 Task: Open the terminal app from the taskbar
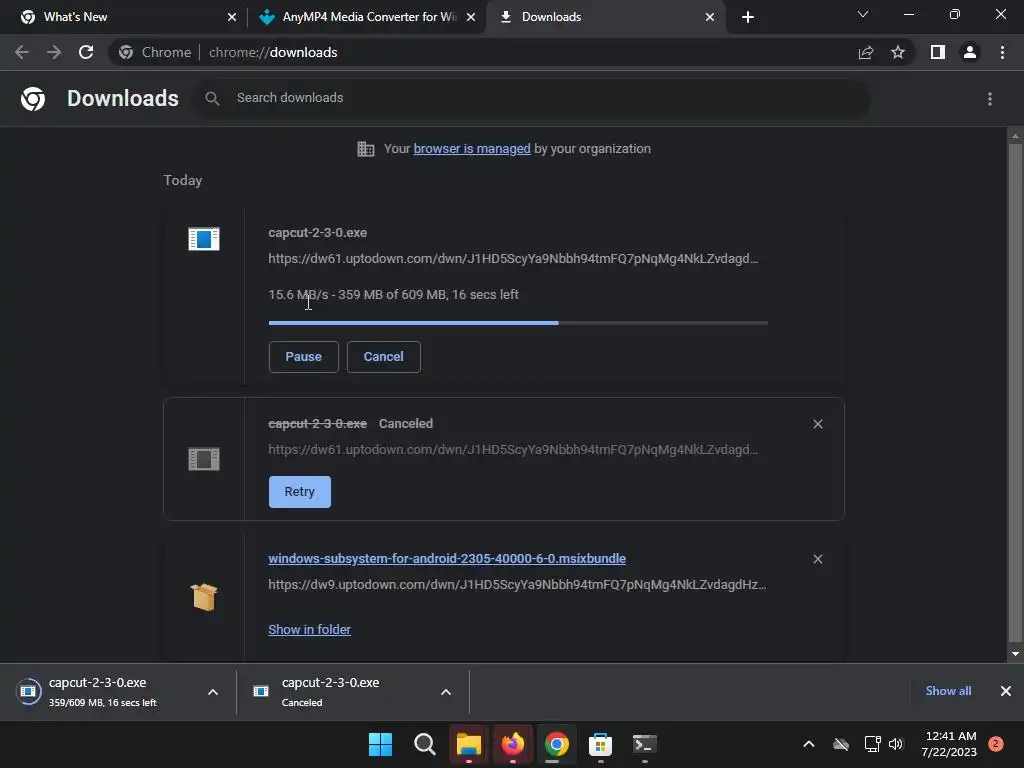(645, 744)
